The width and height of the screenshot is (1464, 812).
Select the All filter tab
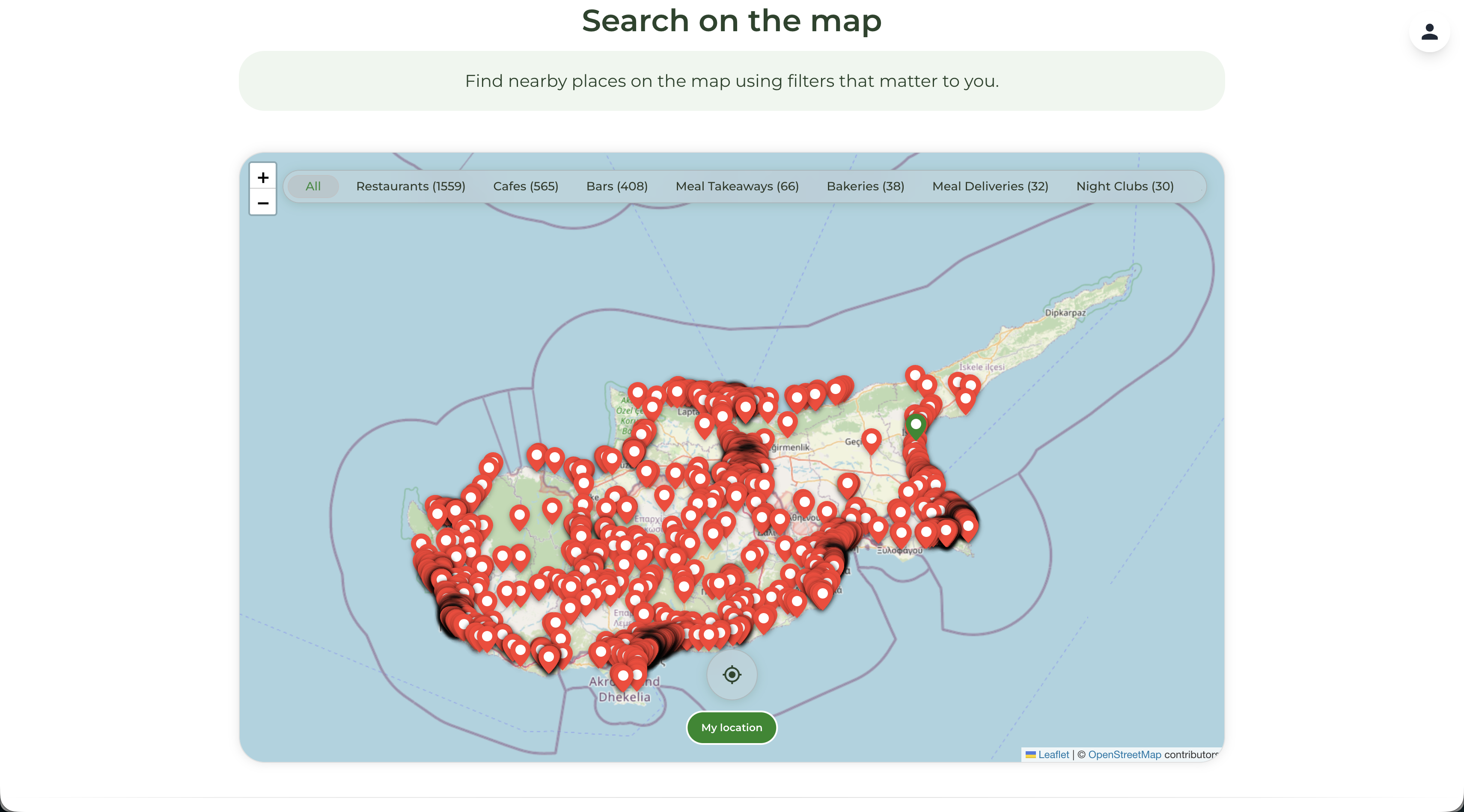[313, 186]
